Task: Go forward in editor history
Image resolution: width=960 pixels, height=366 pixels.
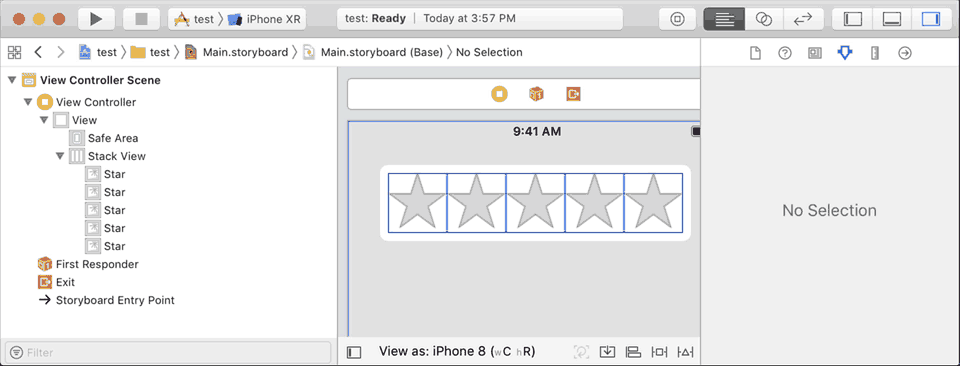Action: coord(60,52)
